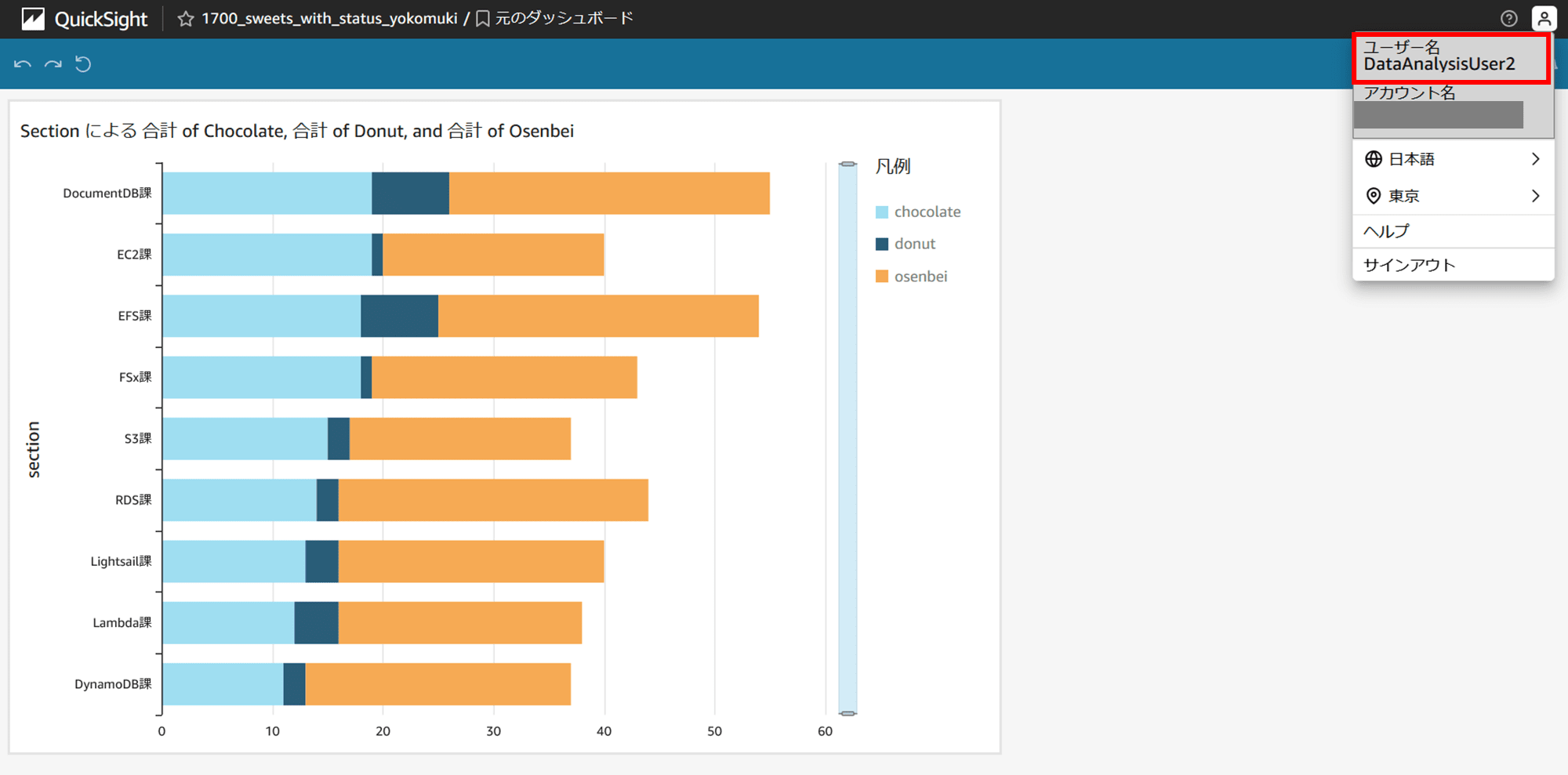Click the Lightsail課 axis label
Screen dimensions: 1568x775
[x=121, y=561]
